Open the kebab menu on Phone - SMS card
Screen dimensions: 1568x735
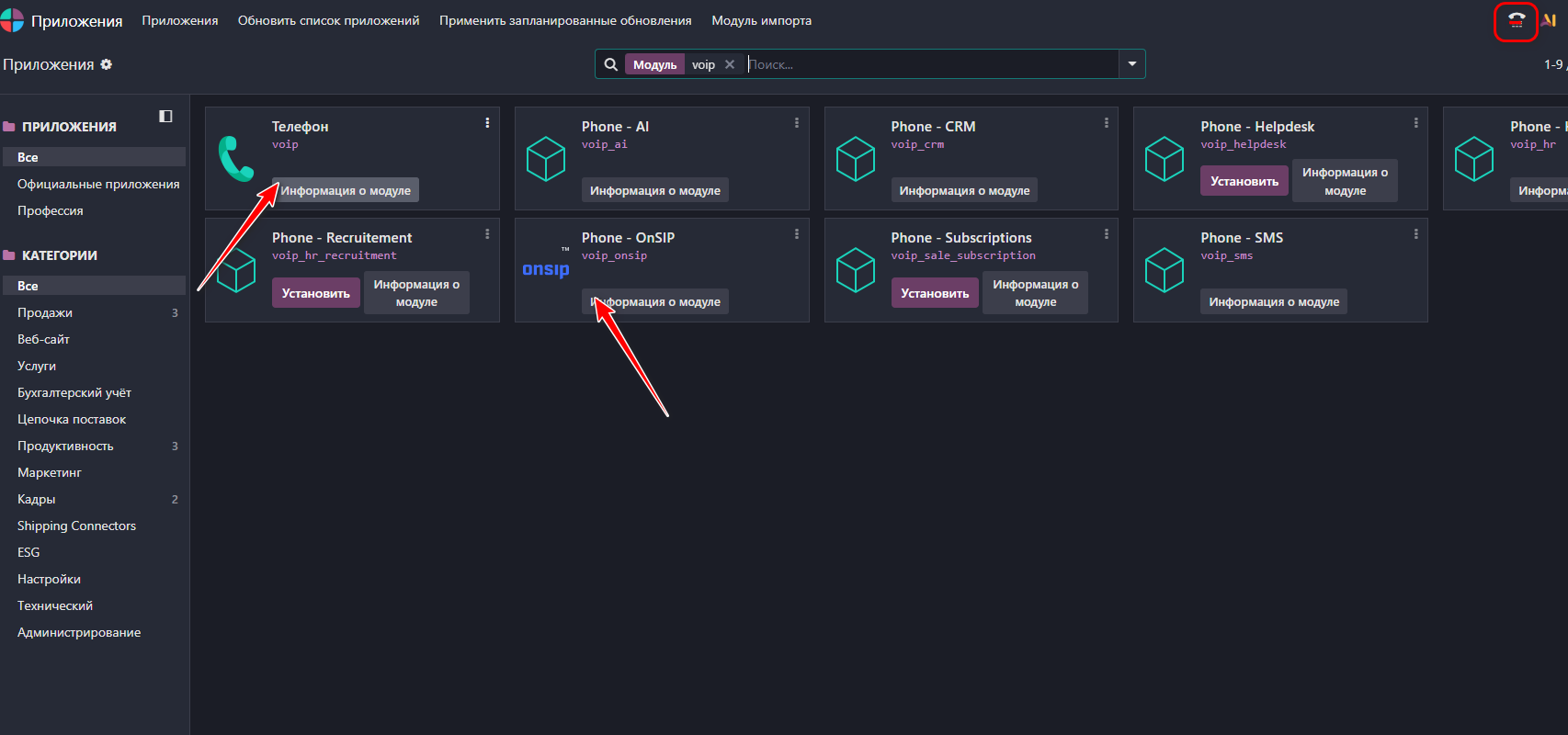coord(1415,234)
